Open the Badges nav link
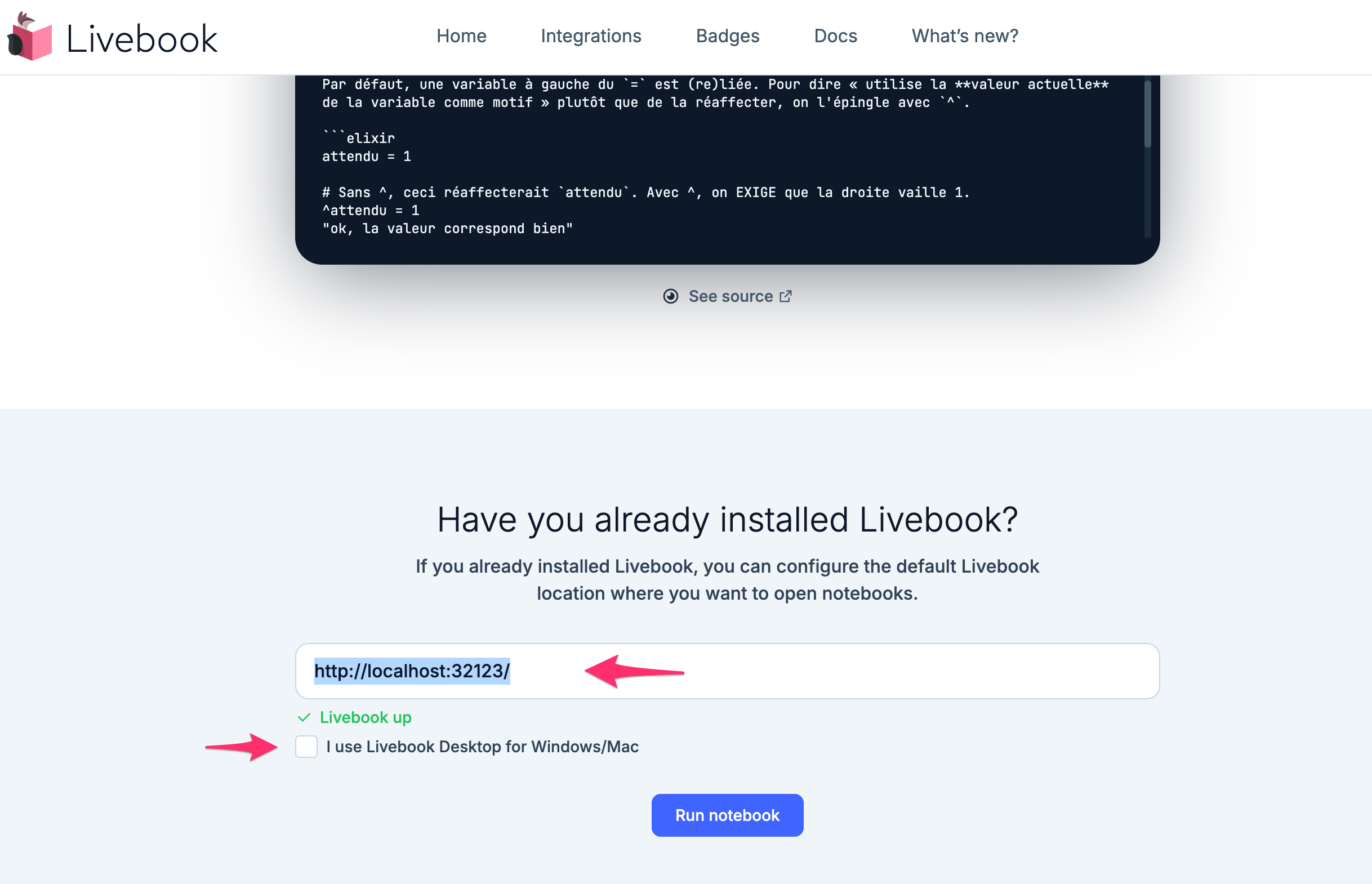The image size is (1372, 884). [x=727, y=36]
